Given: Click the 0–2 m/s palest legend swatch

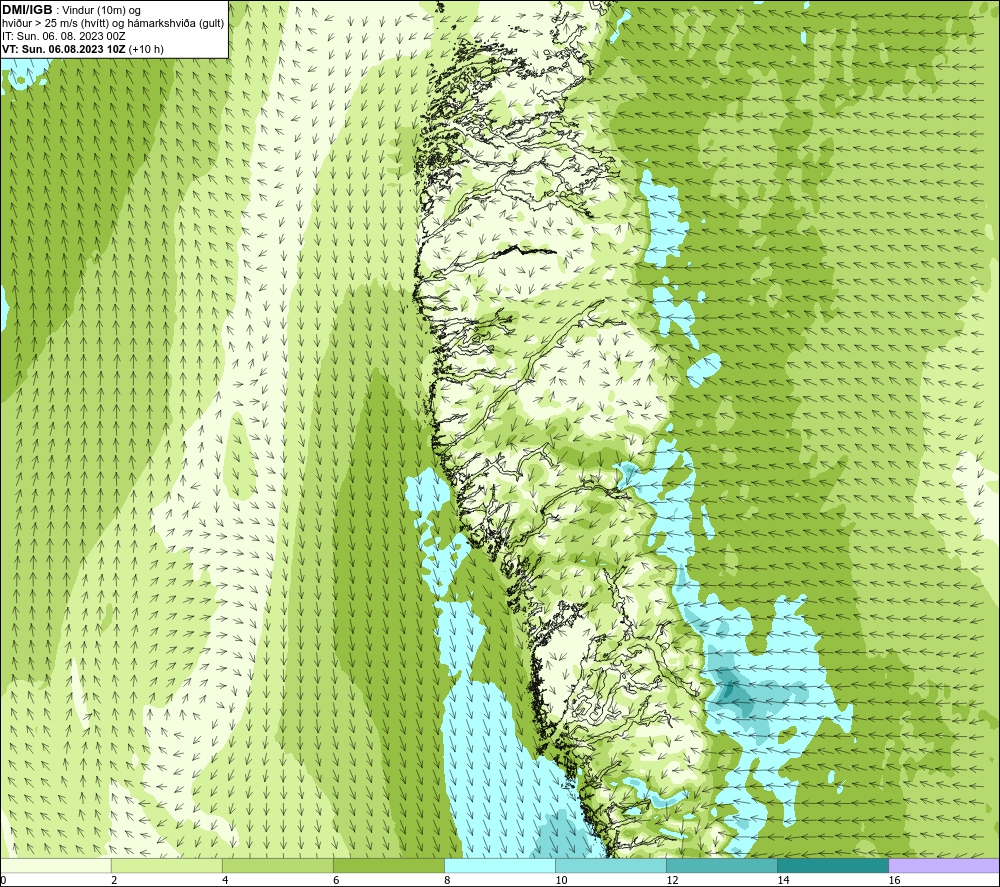Looking at the screenshot, I should click(56, 866).
